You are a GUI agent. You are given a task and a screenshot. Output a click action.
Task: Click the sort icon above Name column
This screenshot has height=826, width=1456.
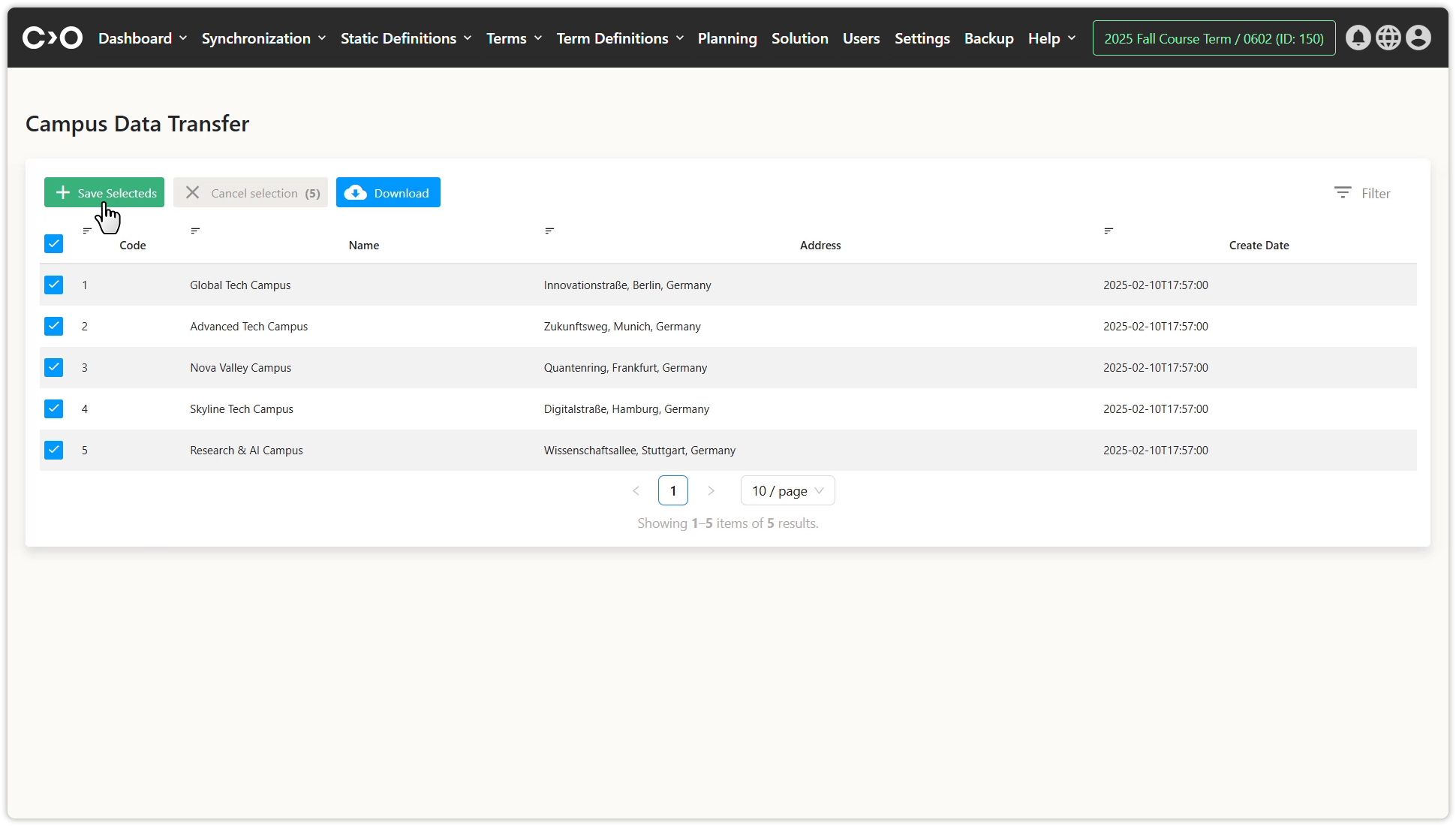click(195, 231)
